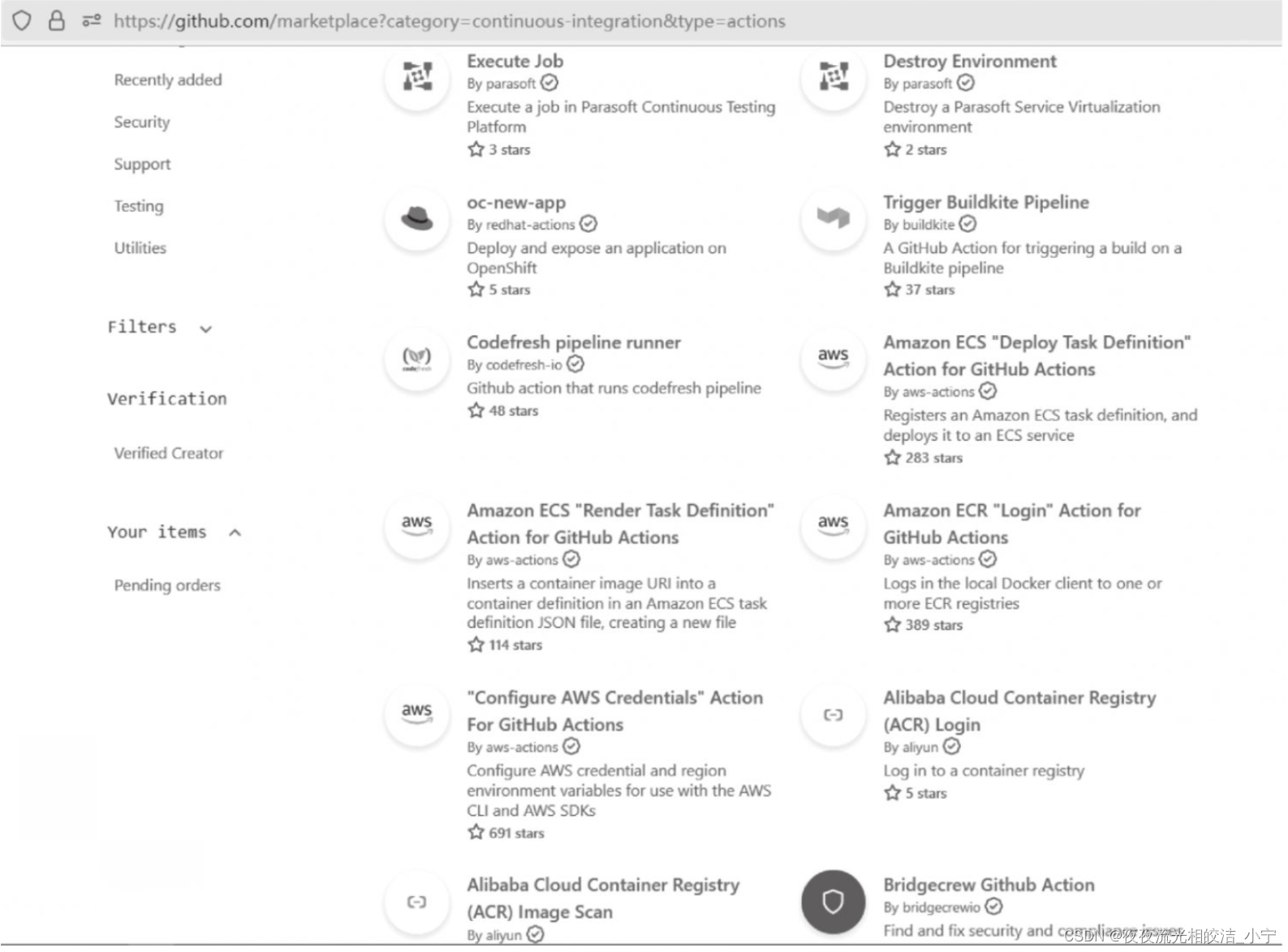Open Pending orders

click(167, 585)
